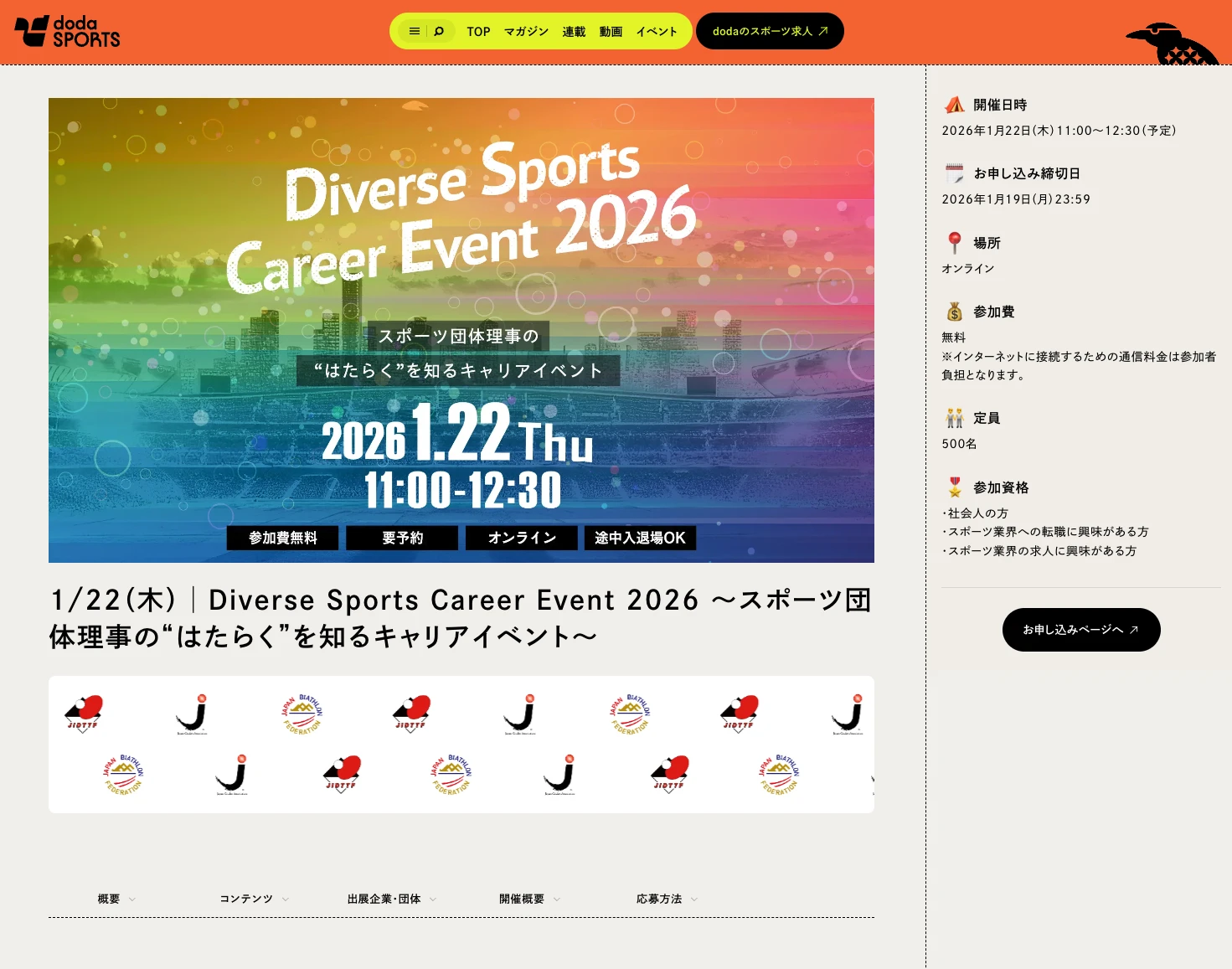This screenshot has height=969, width=1232.
Task: Go to 応募方法 section
Action: tap(667, 899)
